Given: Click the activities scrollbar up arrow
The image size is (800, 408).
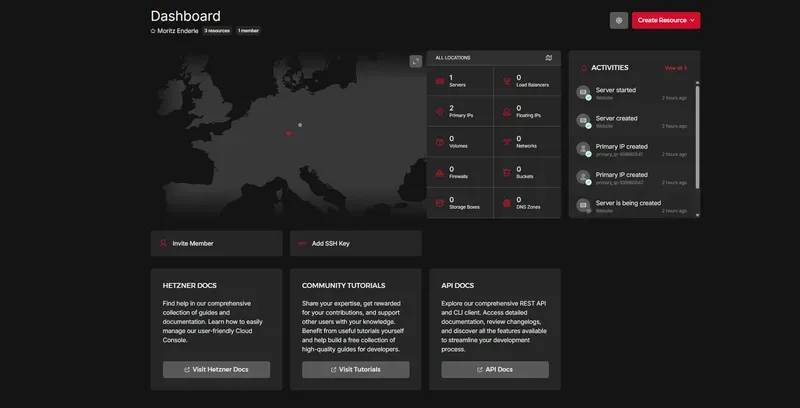Looking at the screenshot, I should point(697,83).
